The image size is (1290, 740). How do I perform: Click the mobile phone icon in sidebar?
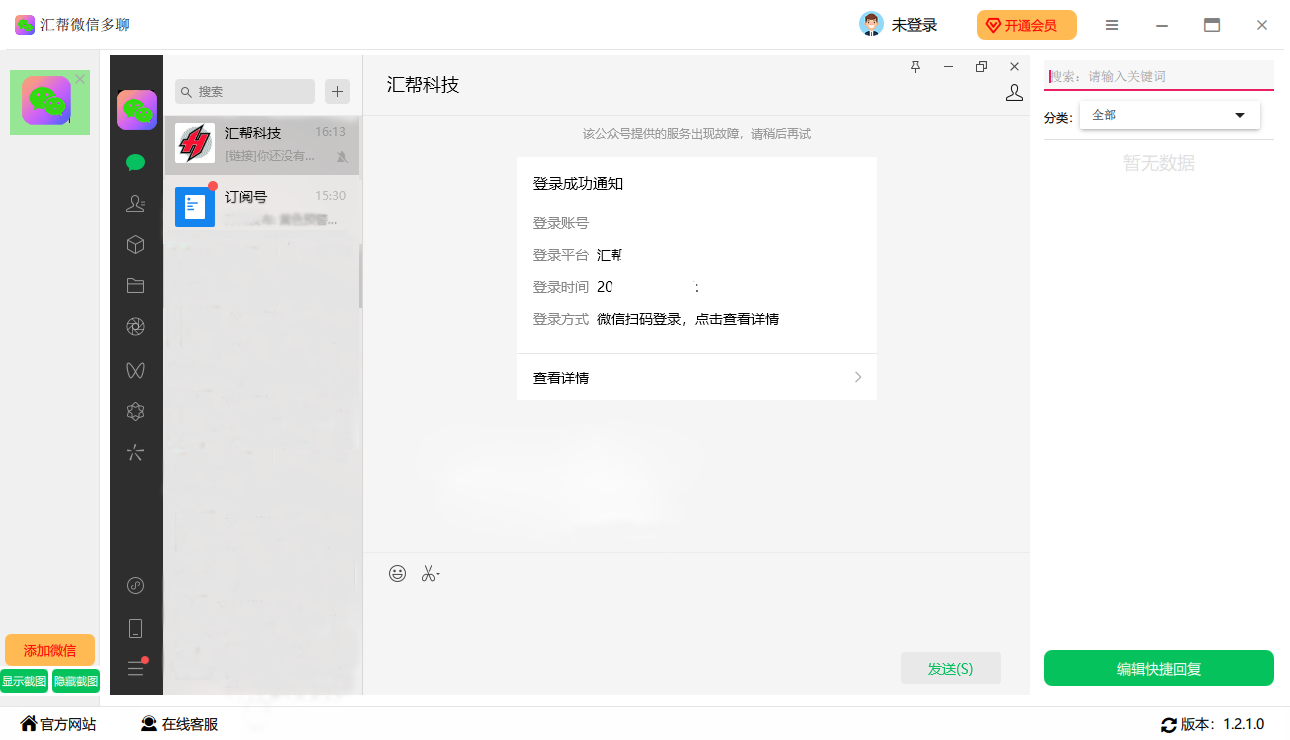coord(136,628)
